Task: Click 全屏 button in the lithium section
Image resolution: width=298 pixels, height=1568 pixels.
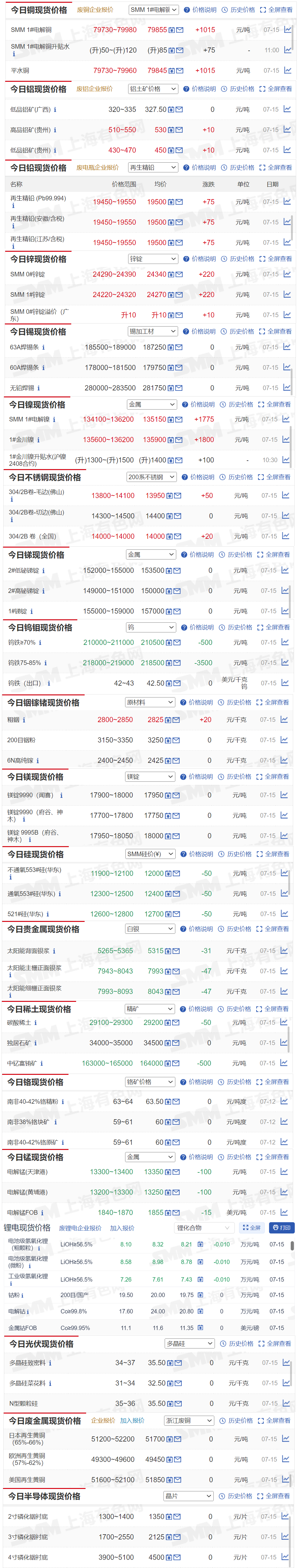Action: [x=252, y=1228]
